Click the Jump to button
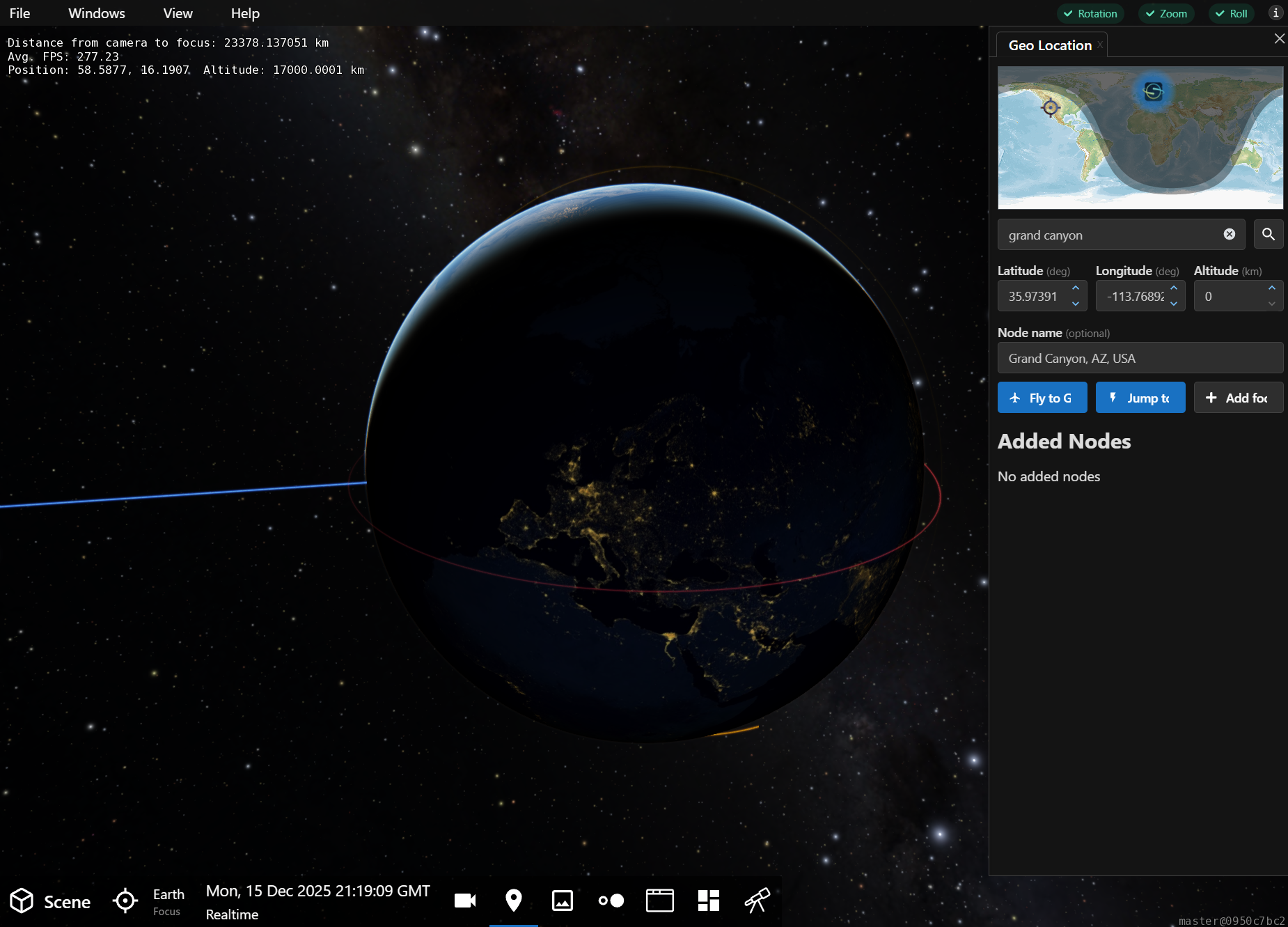1288x927 pixels. coord(1140,398)
